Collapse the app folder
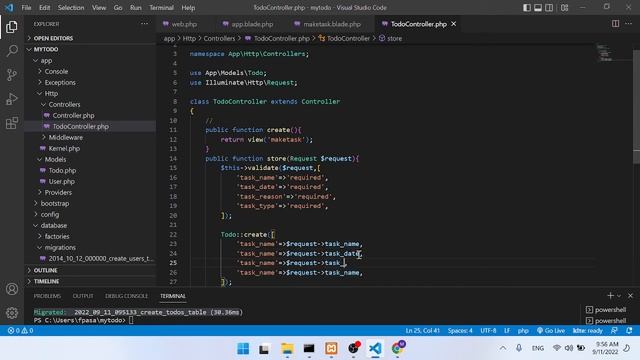Viewport: 640px width, 360px height. [90, 60]
